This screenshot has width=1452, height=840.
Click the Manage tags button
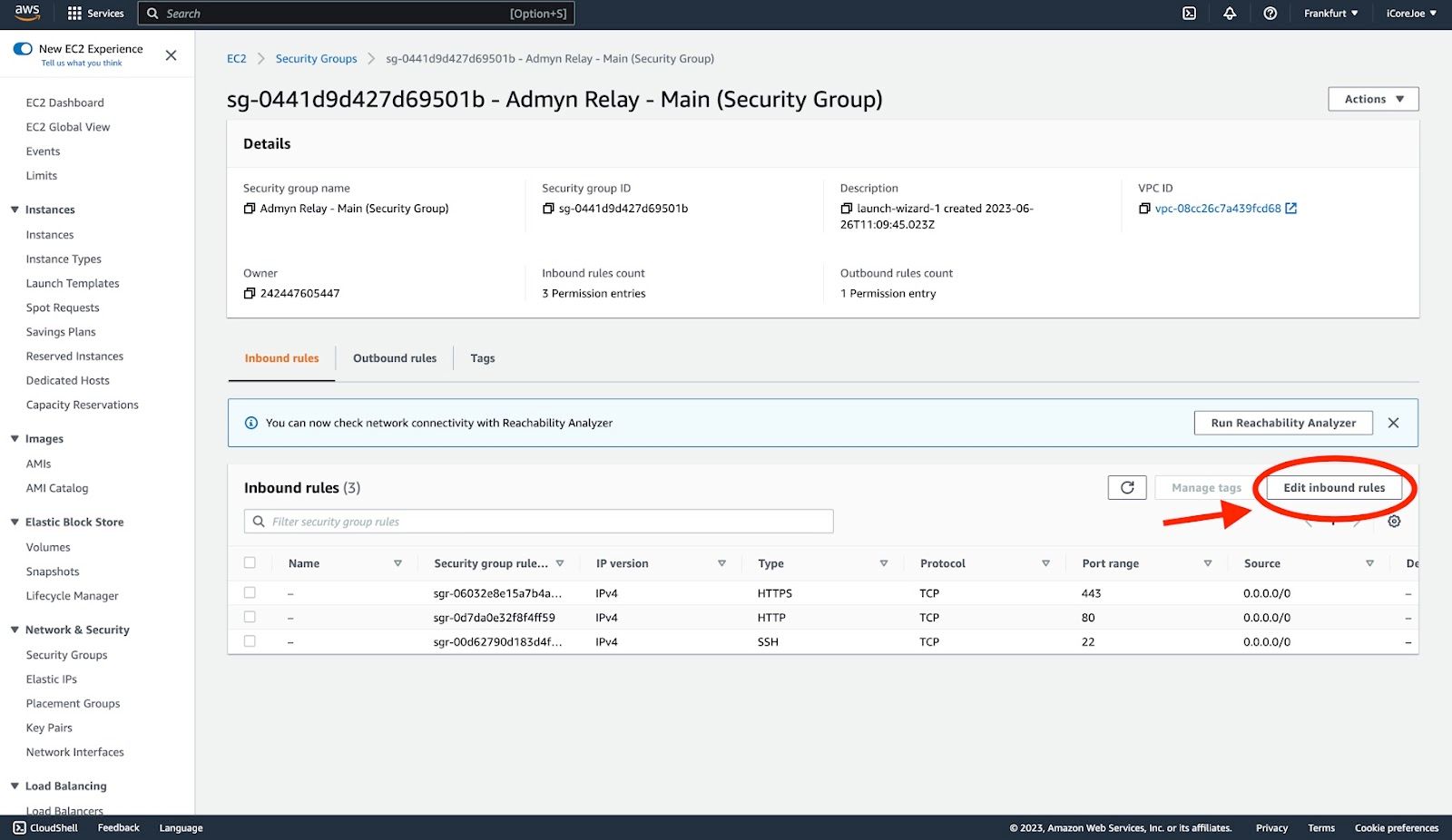coord(1206,488)
